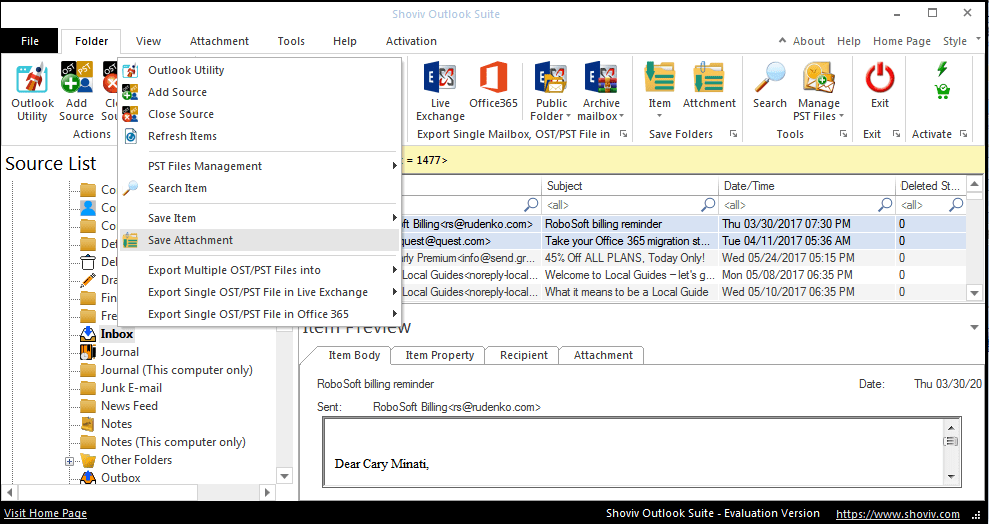This screenshot has height=524, width=989.
Task: Click the Journal folder icon
Action: click(88, 352)
